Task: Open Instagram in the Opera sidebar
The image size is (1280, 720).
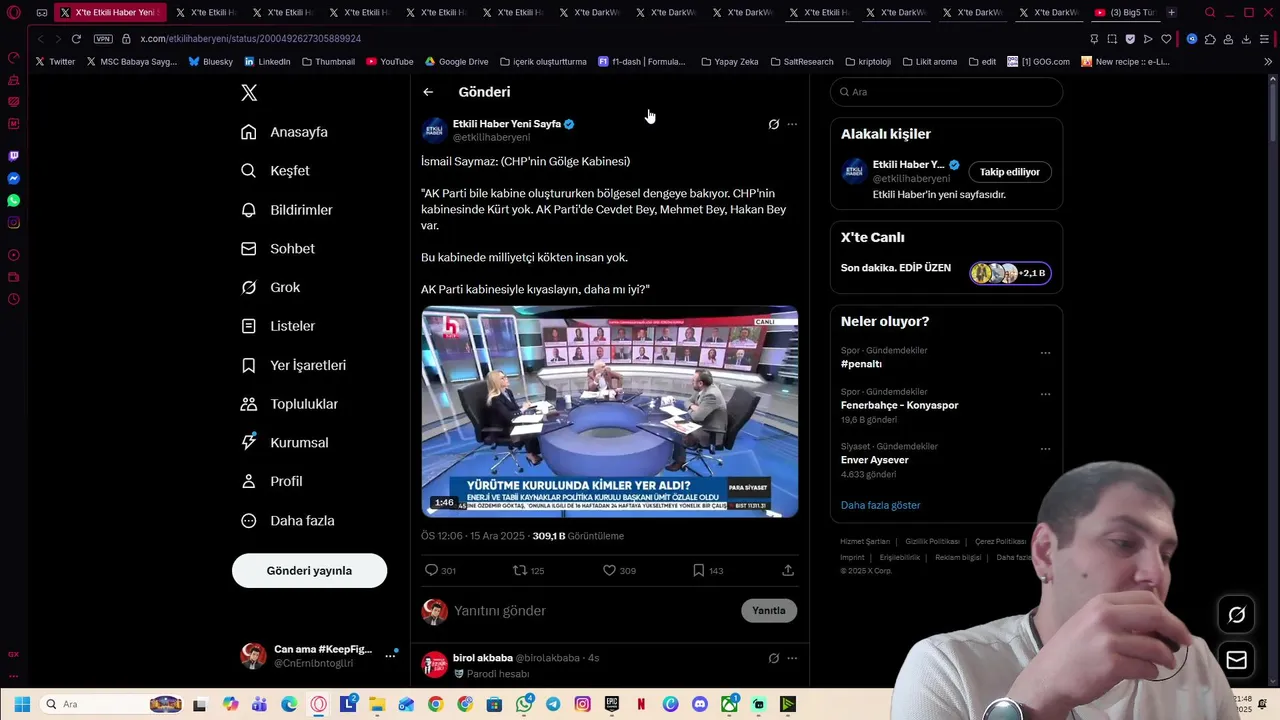Action: (13, 222)
